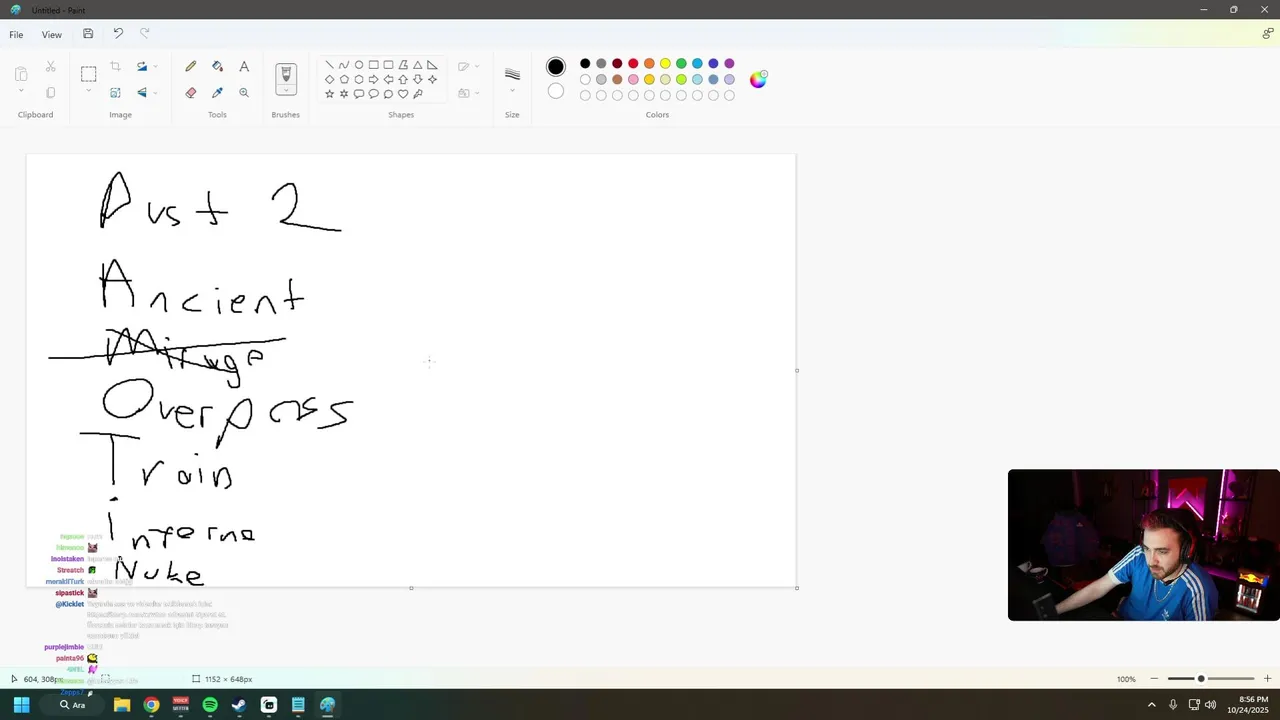1280x720 pixels.
Task: Expand the Size dropdown
Action: 512,92
